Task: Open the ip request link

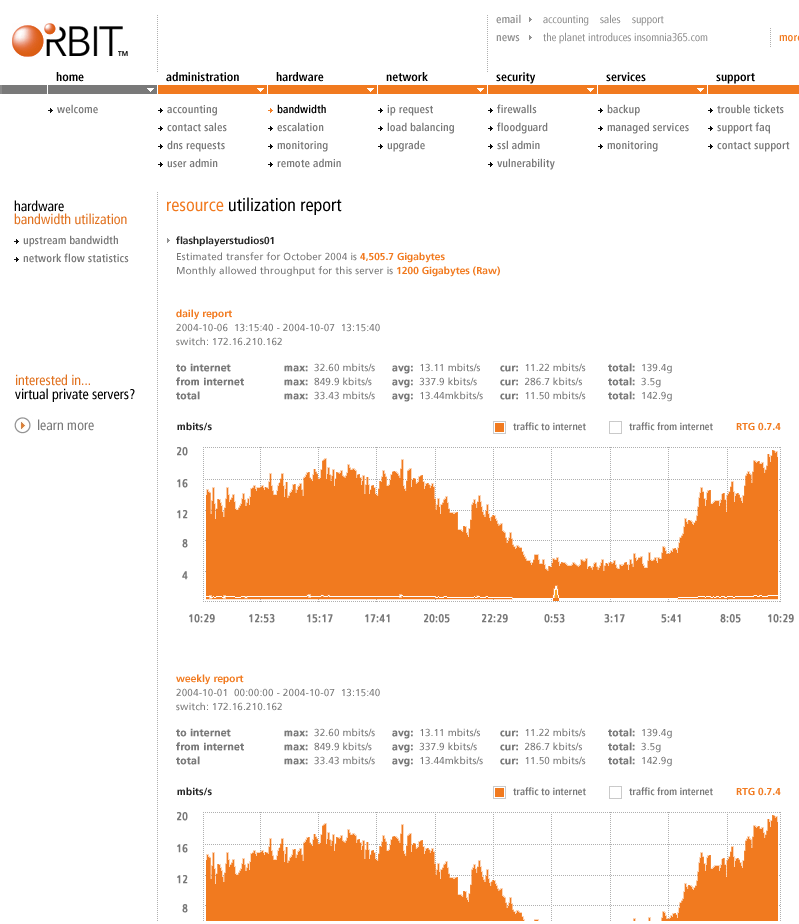Action: tap(410, 110)
